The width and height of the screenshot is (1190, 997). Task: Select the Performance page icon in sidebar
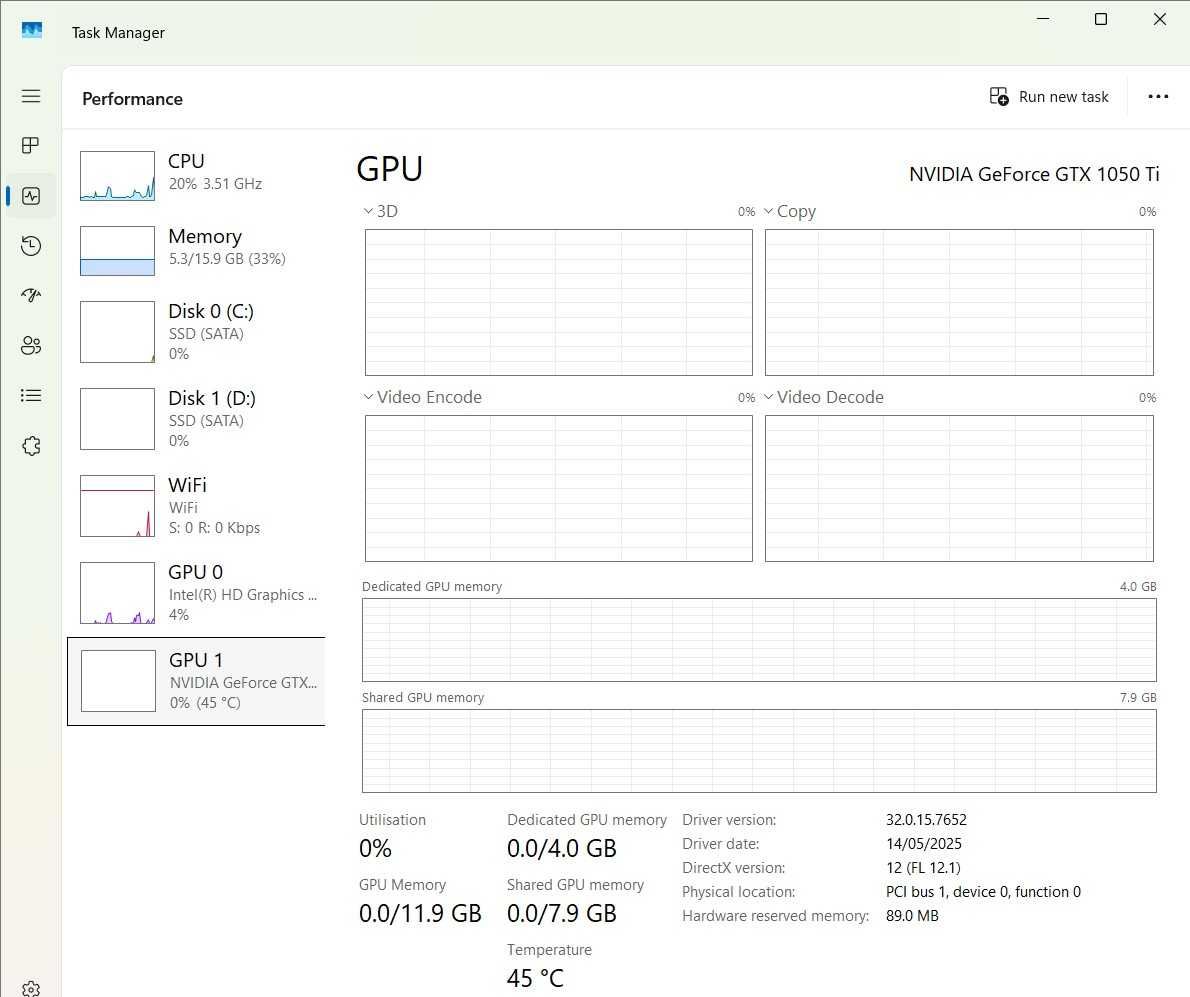31,196
